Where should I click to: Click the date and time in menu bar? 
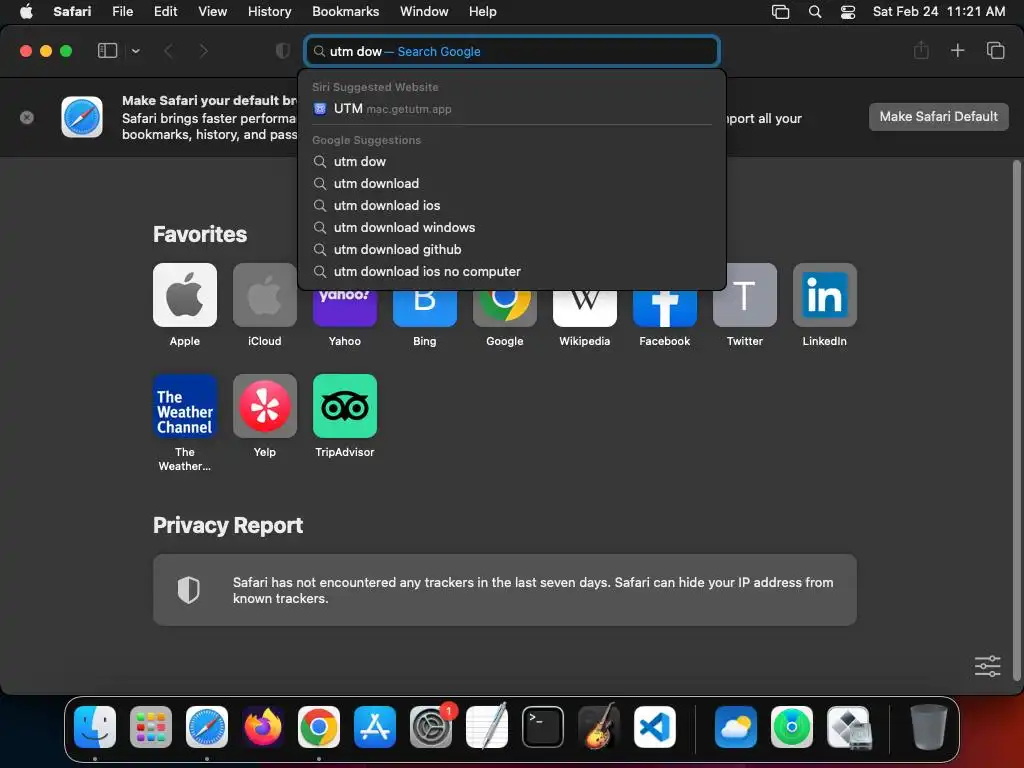(938, 11)
